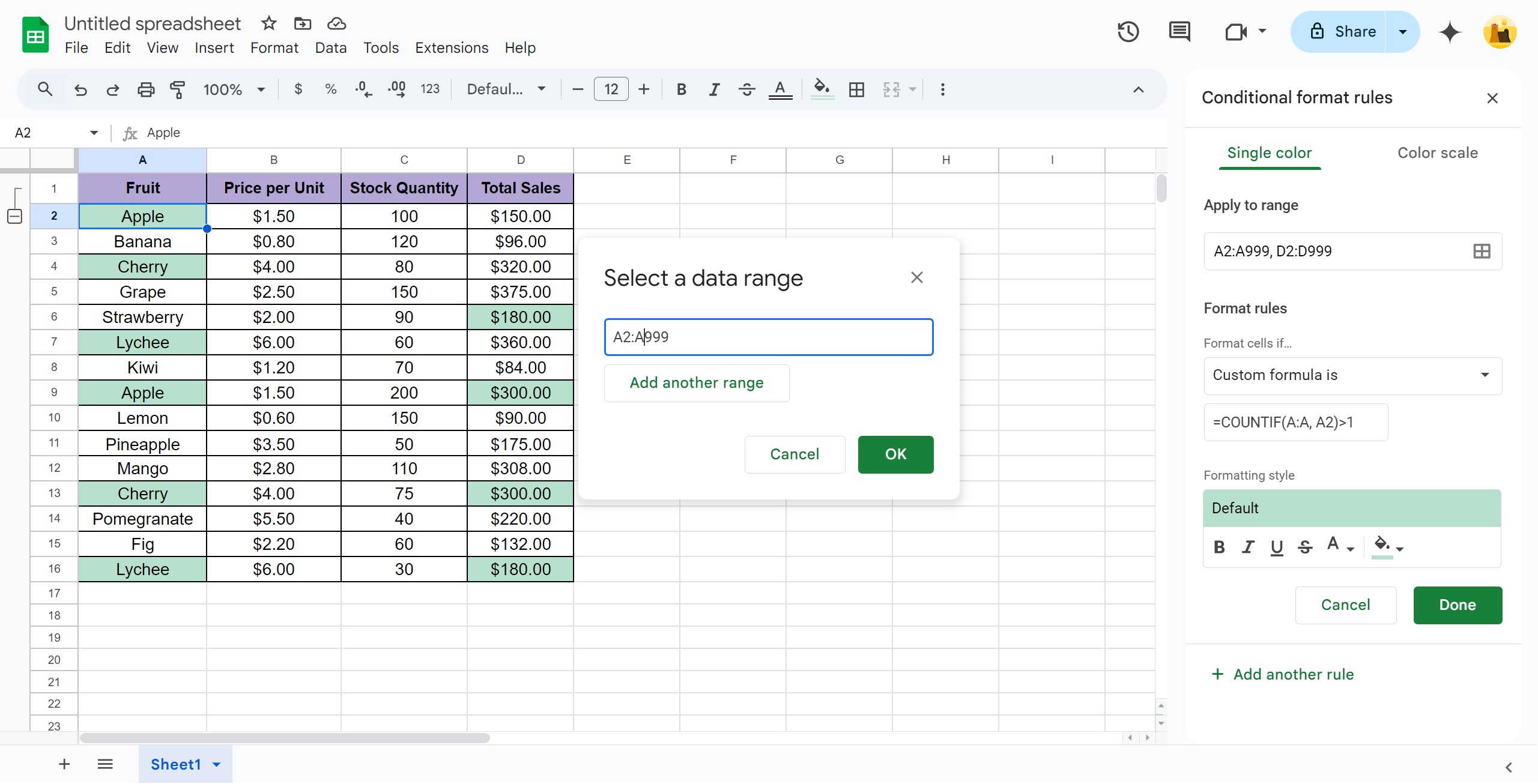Open version history clock icon

click(x=1128, y=31)
